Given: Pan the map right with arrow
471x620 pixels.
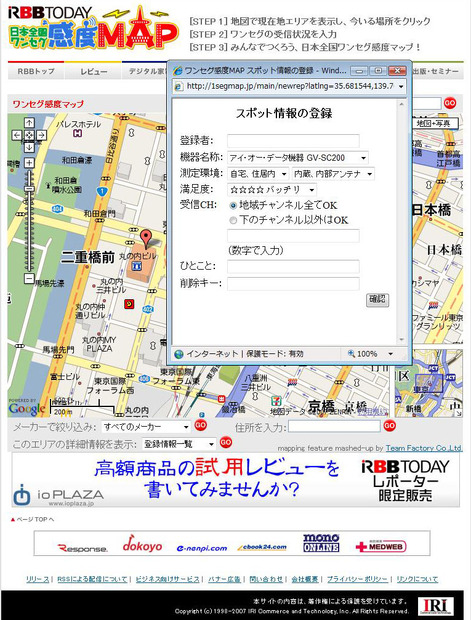Looking at the screenshot, I should [x=42, y=135].
